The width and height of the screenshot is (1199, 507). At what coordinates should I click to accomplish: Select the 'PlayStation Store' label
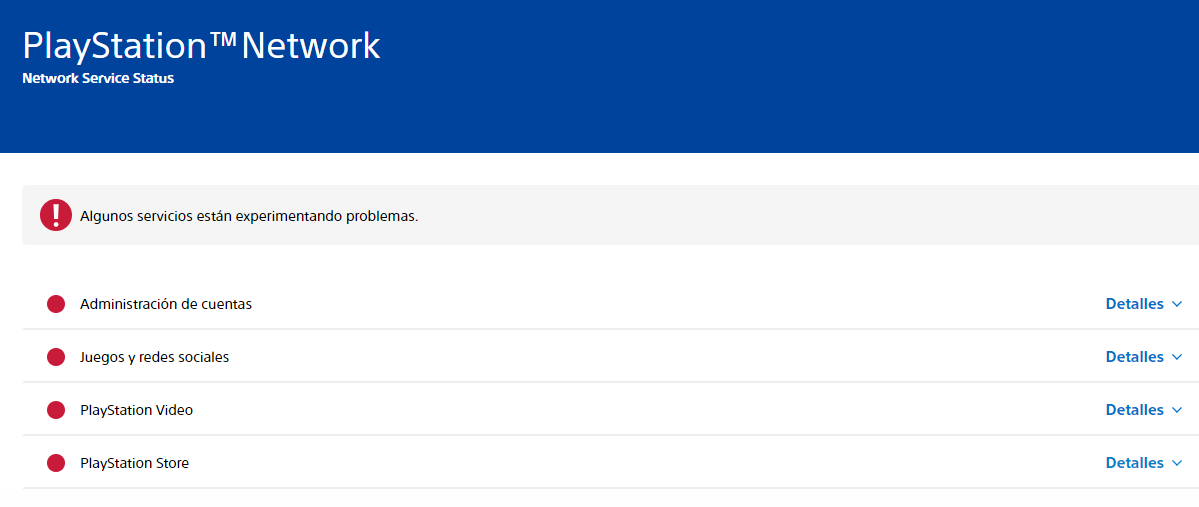click(135, 463)
